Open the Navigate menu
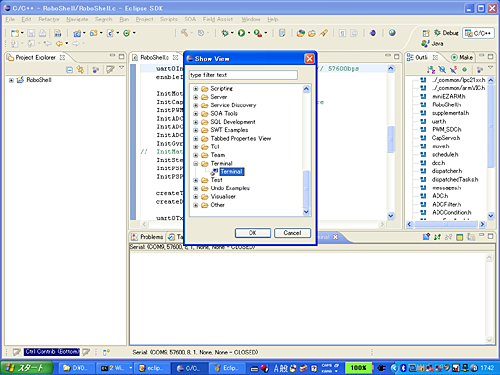Screen dimensions: 500x375 77,19
